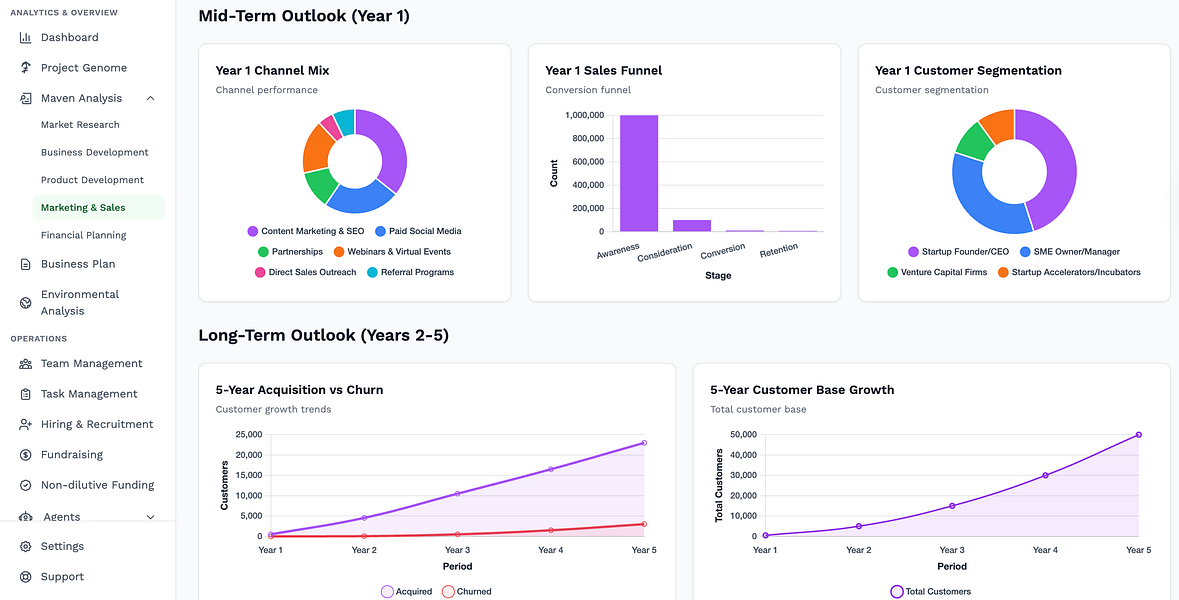Select the Environmental Analysis globe icon
1179x600 pixels.
[26, 303]
